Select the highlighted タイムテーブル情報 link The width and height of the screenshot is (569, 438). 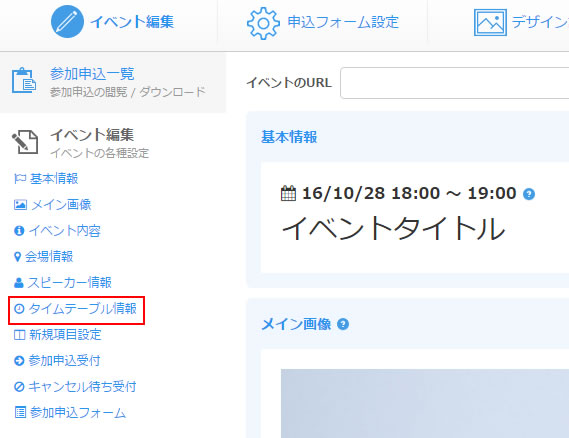pos(75,308)
